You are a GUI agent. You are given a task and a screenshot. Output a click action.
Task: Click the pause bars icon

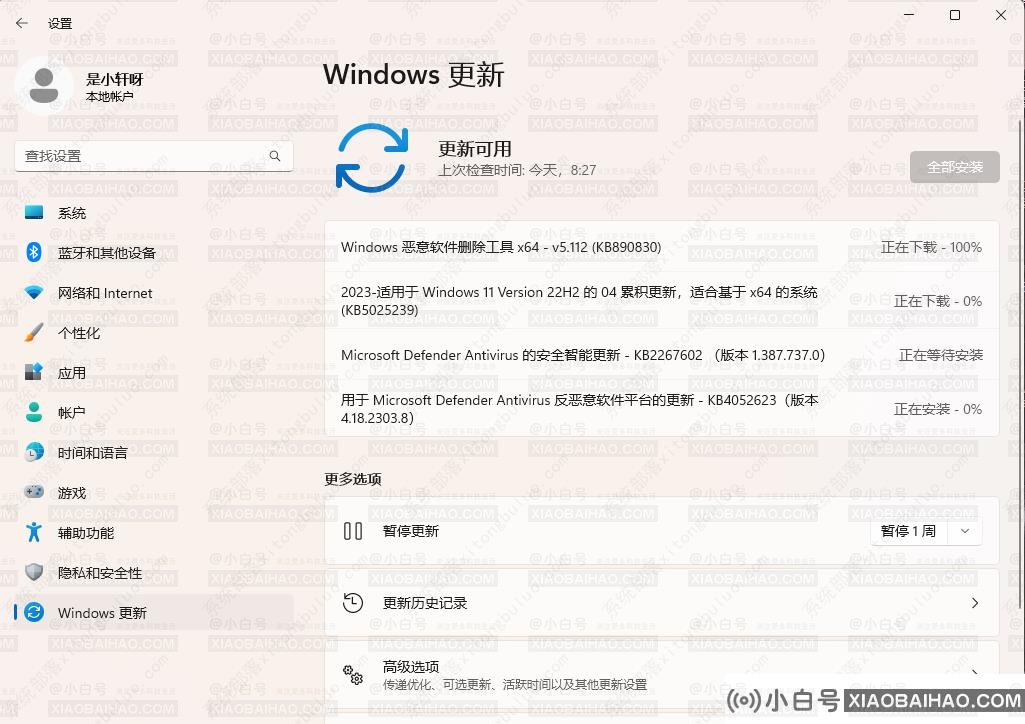coord(353,531)
